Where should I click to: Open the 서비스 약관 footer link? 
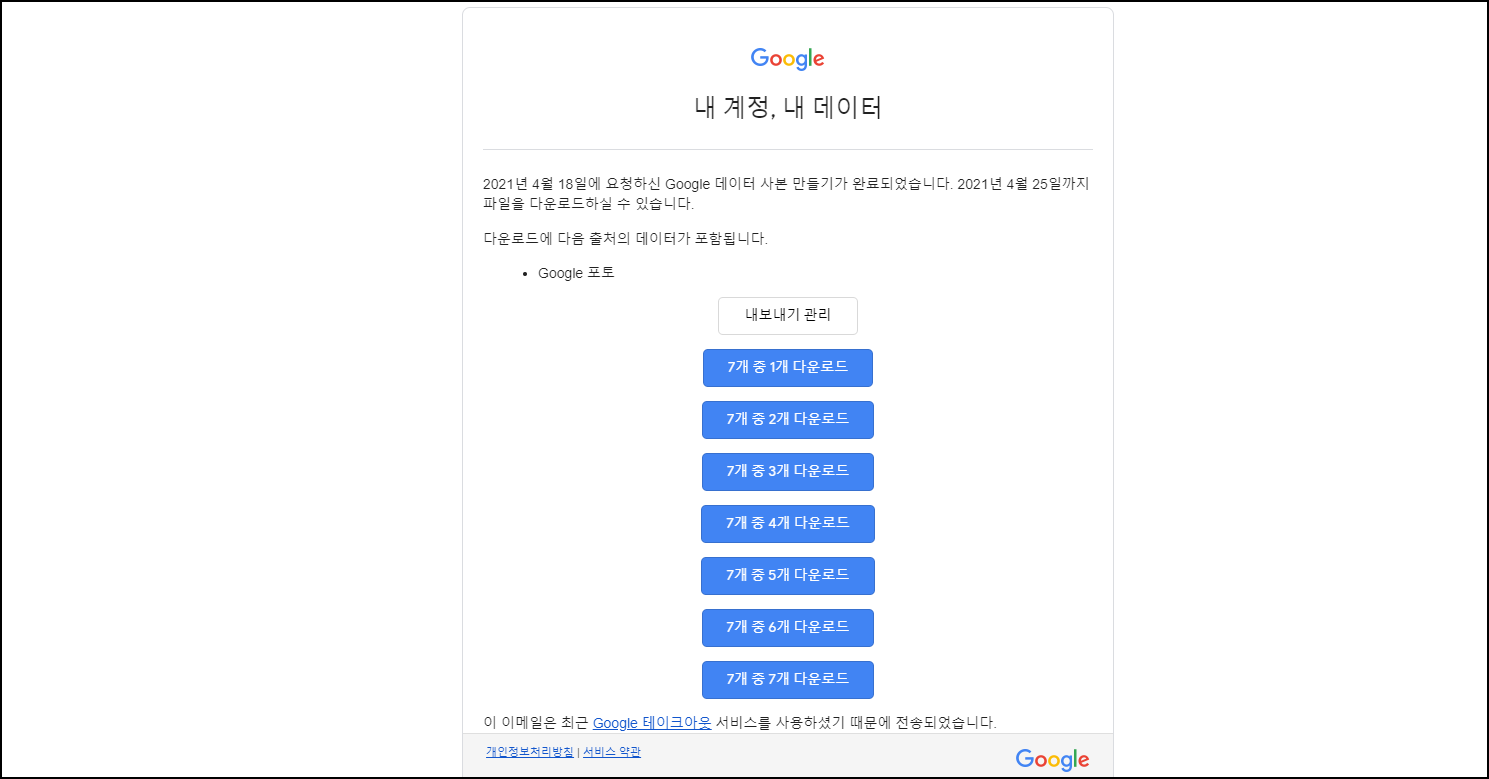click(x=612, y=752)
